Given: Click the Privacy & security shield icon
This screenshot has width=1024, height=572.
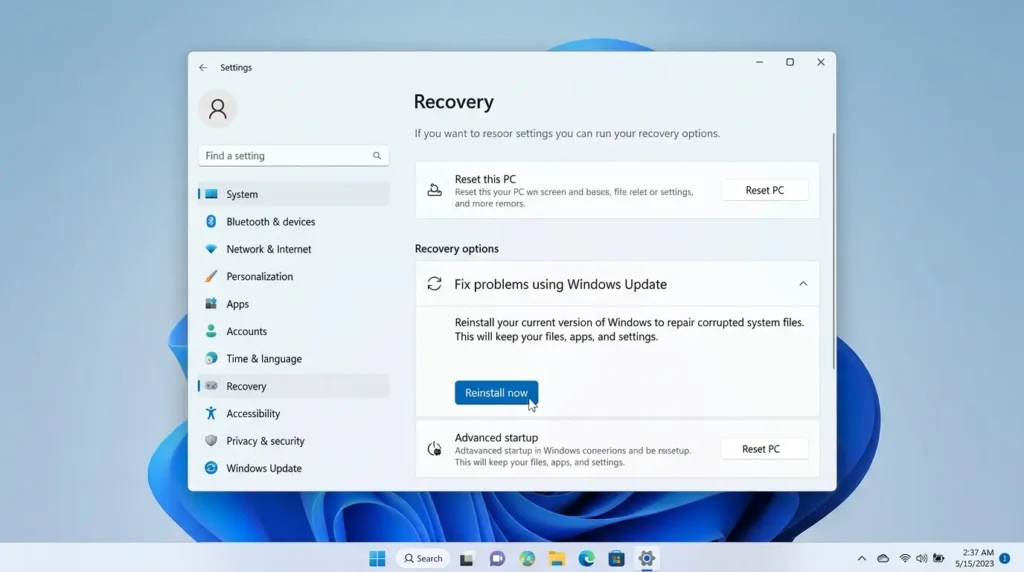Looking at the screenshot, I should [211, 441].
